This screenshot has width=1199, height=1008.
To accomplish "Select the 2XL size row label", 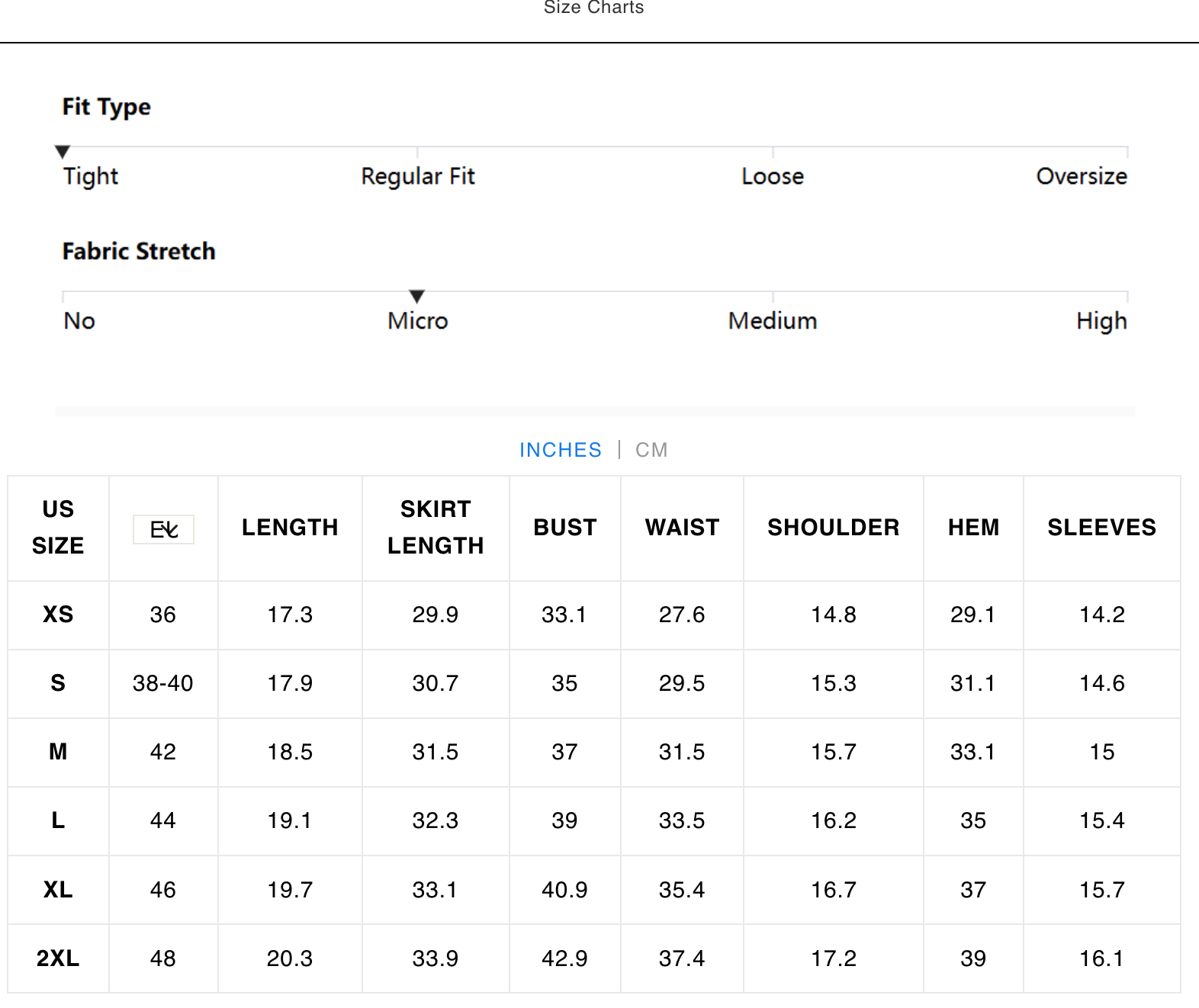I will point(58,958).
